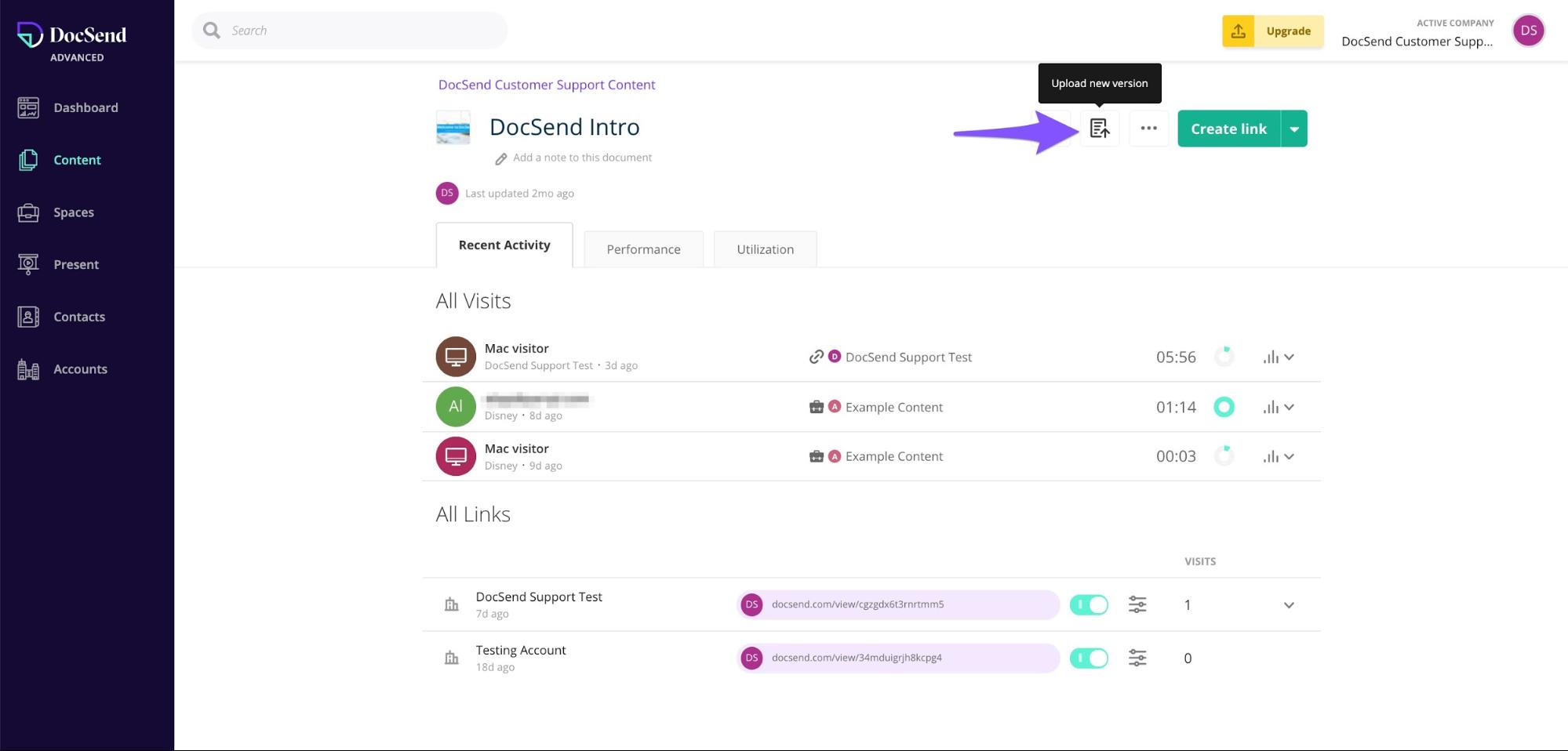Viewport: 1568px width, 751px height.
Task: Open the Contacts address book icon
Action: coord(28,317)
